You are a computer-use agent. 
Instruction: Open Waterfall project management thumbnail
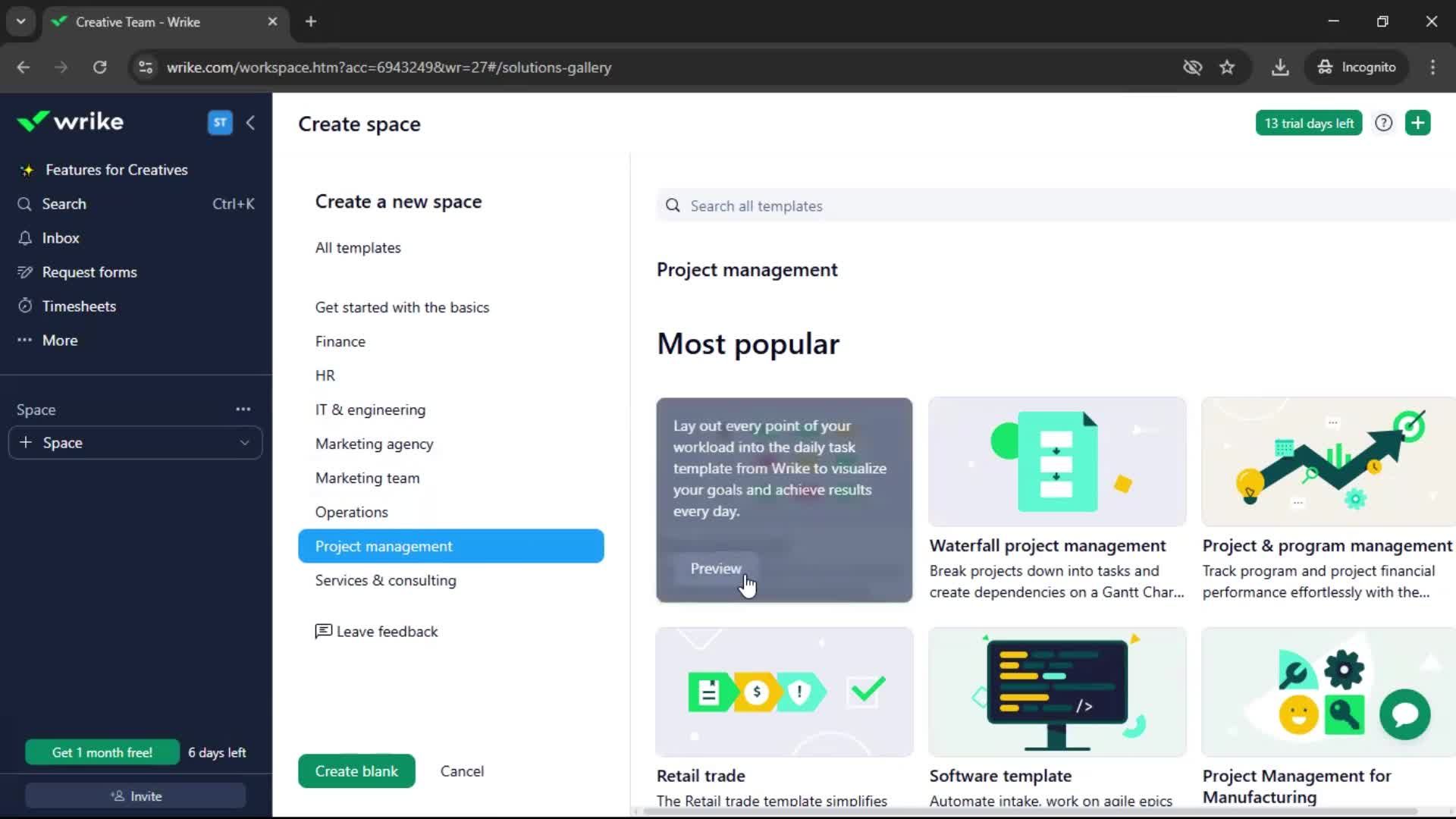(x=1057, y=462)
